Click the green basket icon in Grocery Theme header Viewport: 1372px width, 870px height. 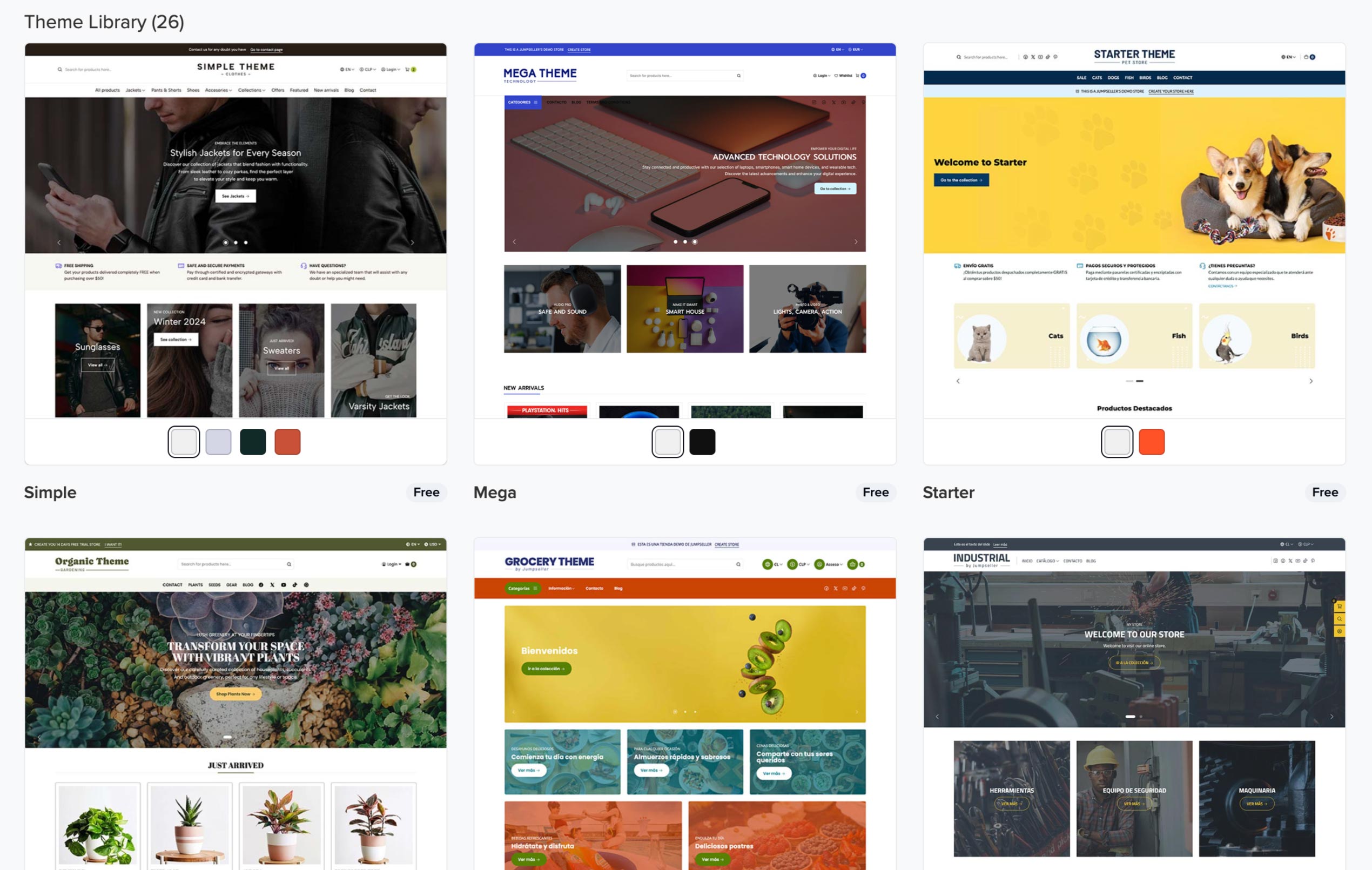[x=852, y=564]
